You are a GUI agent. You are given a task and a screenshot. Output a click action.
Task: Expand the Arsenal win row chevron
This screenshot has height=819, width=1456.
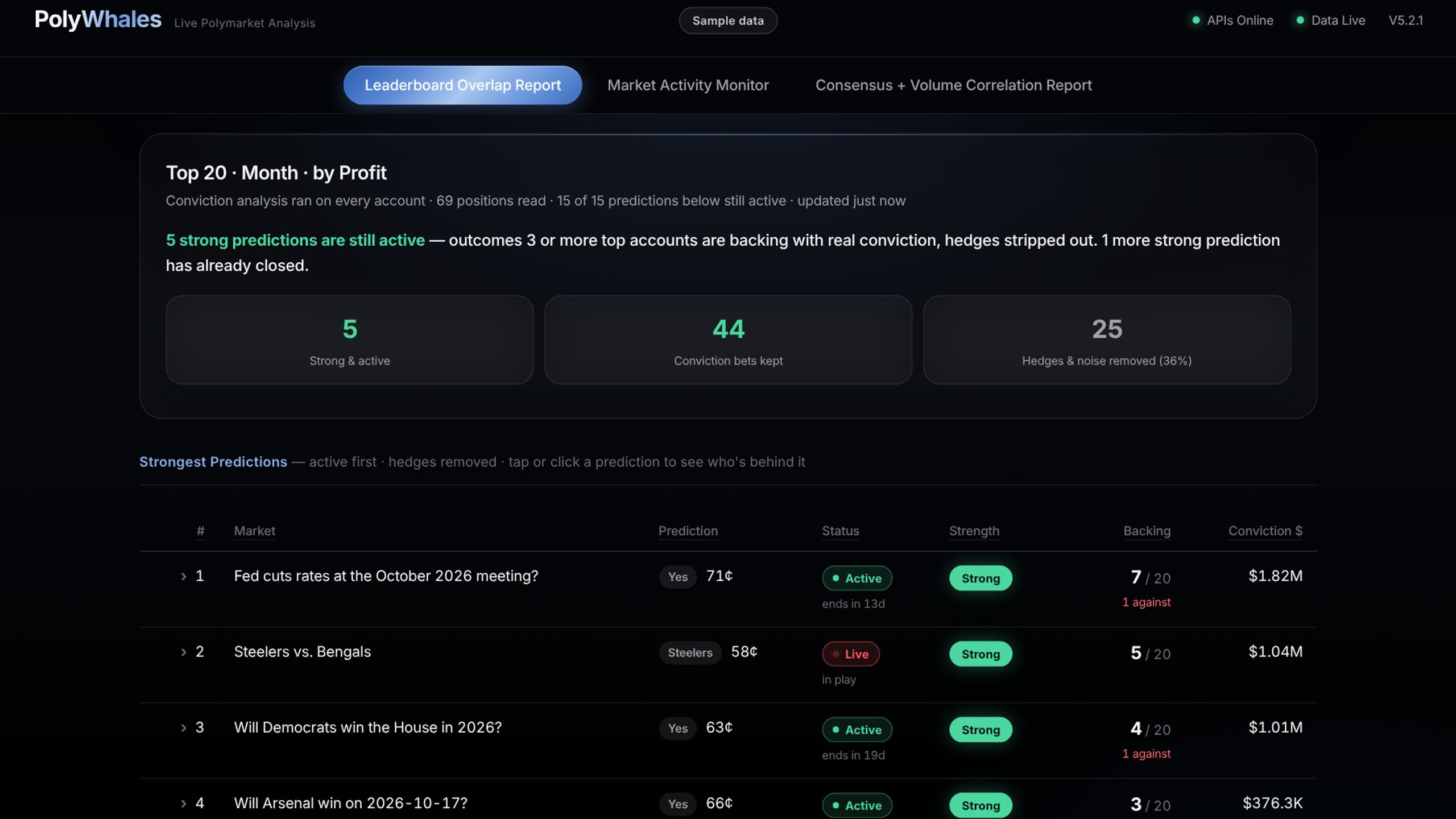click(x=183, y=803)
